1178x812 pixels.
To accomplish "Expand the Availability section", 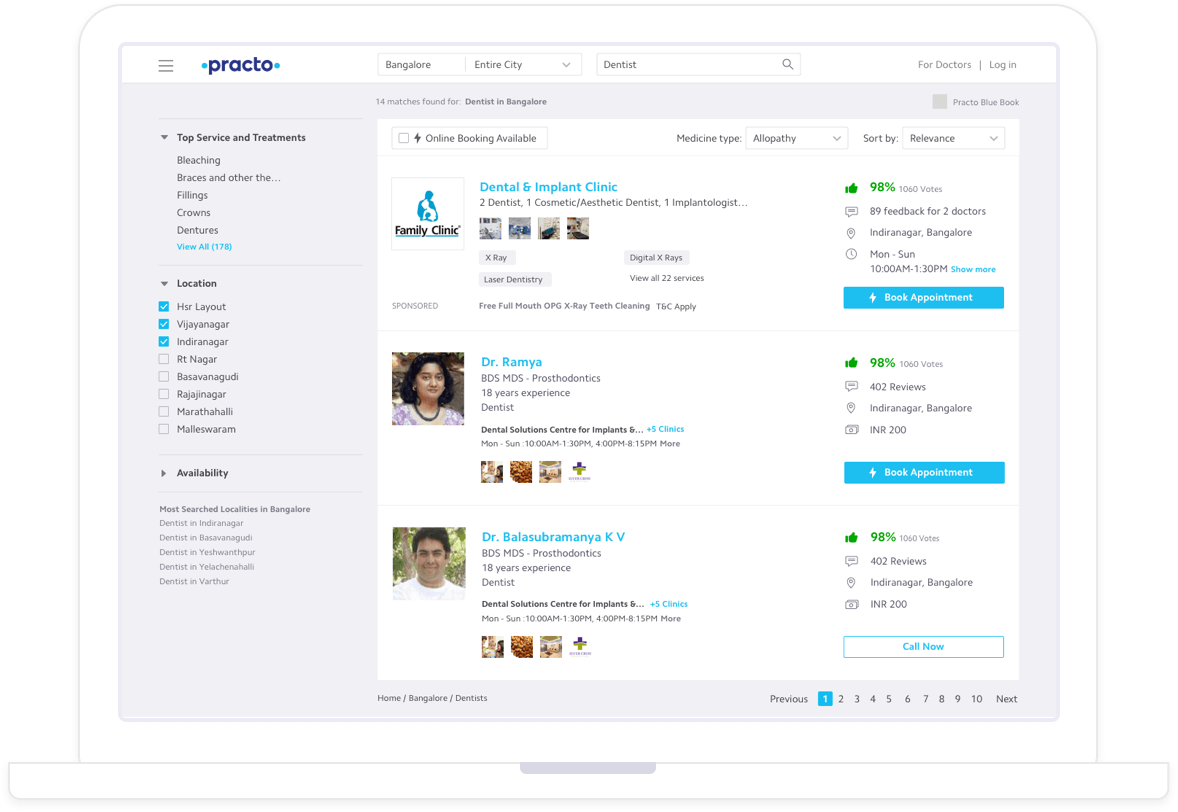I will pyautogui.click(x=164, y=473).
